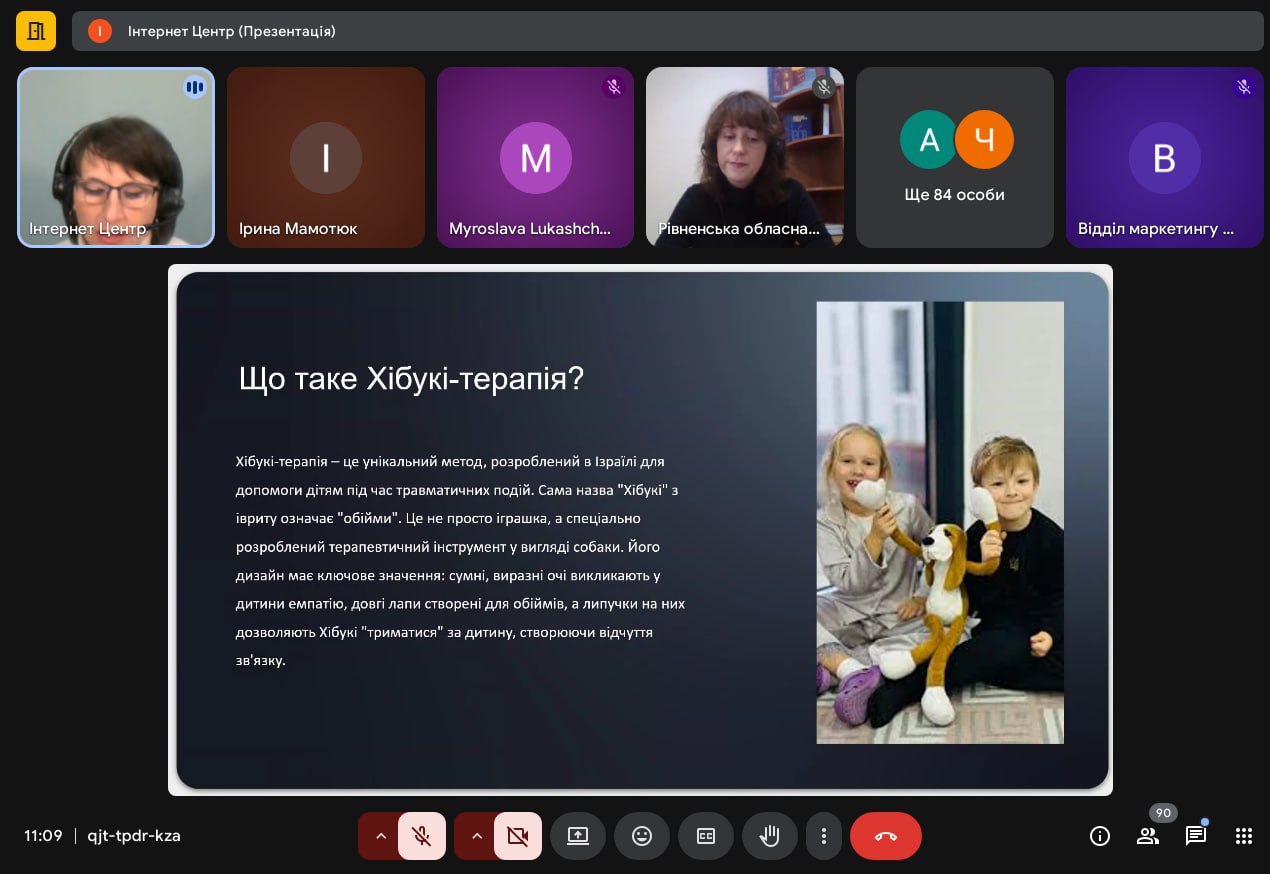Select the Інтернет Центр (Презентація) tab

pos(231,31)
